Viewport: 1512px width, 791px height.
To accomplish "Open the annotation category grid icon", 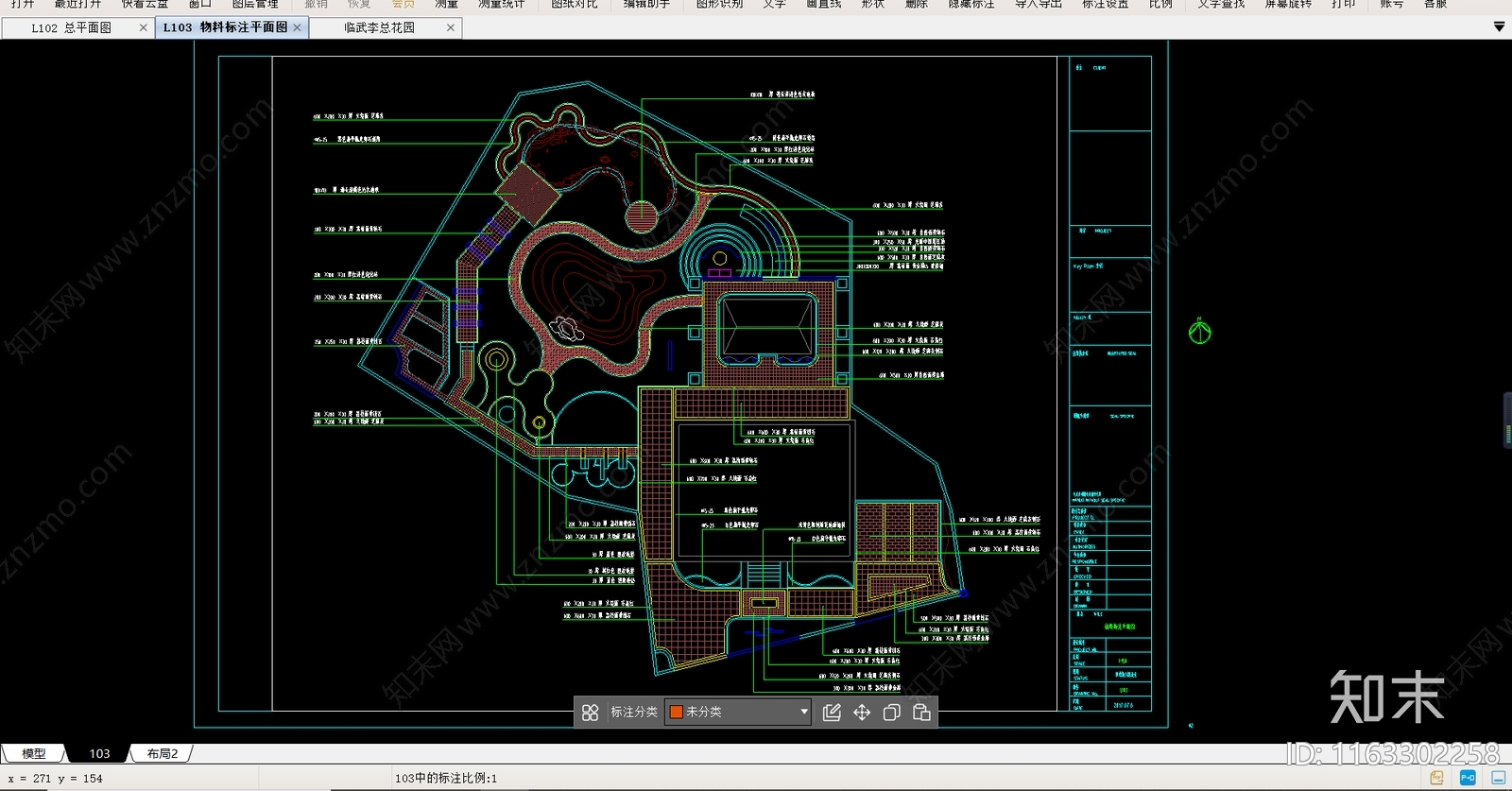I will coord(590,713).
